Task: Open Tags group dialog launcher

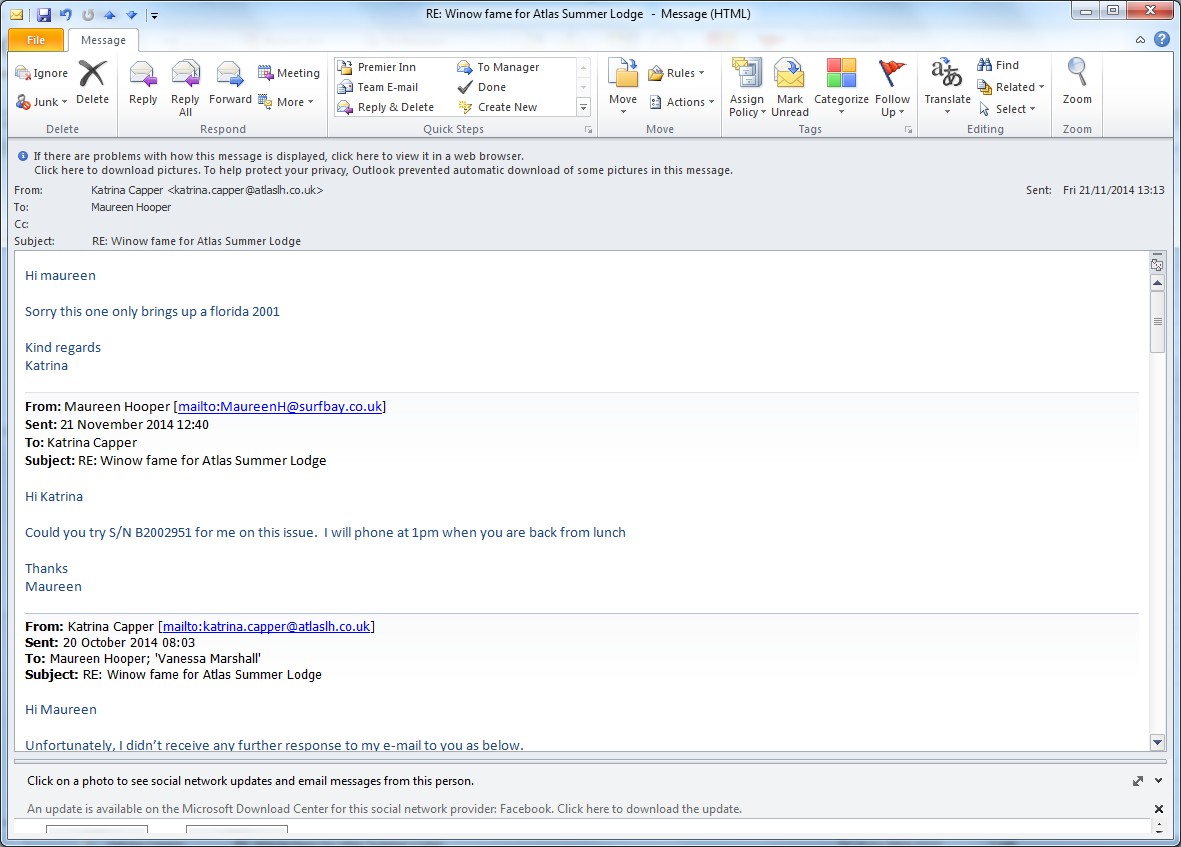Action: tap(908, 130)
